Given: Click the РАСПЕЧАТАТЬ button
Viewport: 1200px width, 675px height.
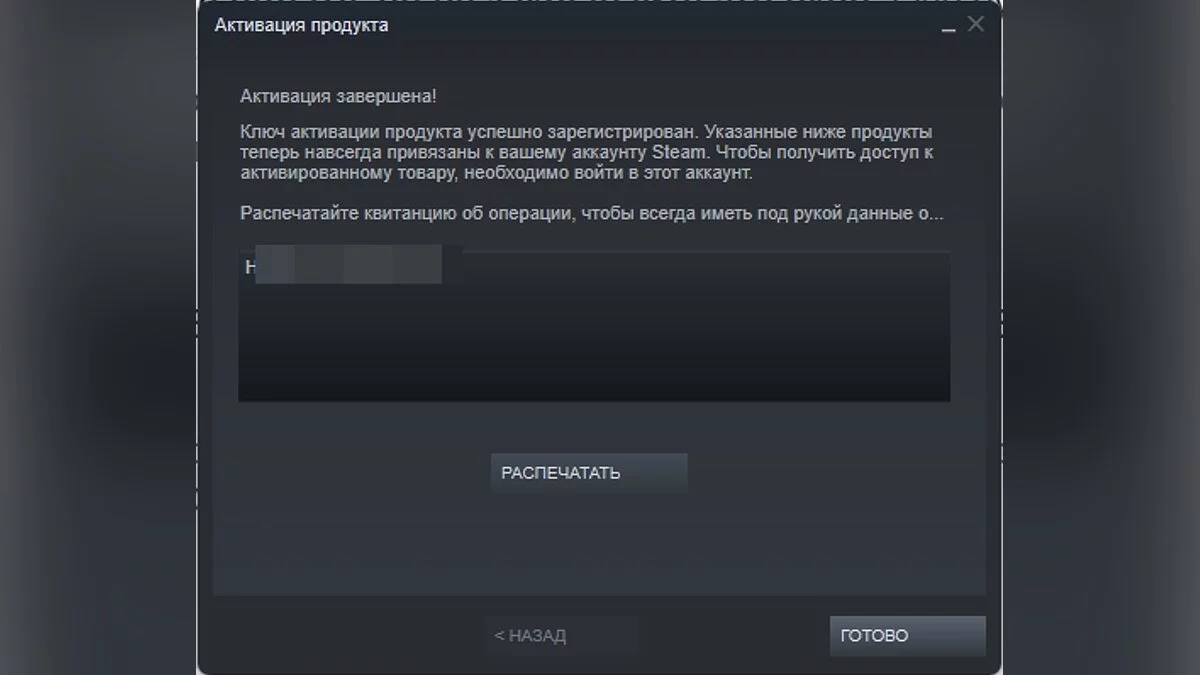Looking at the screenshot, I should 589,473.
